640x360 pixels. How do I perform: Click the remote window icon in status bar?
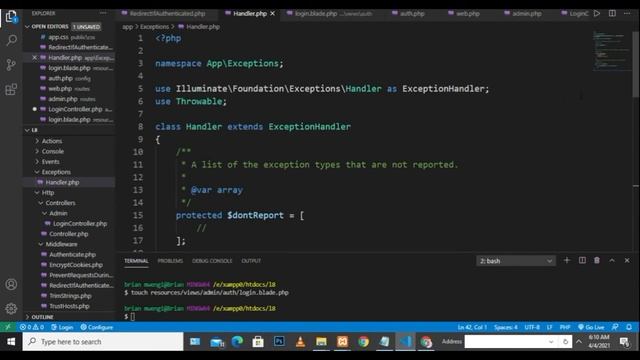pos(8,327)
